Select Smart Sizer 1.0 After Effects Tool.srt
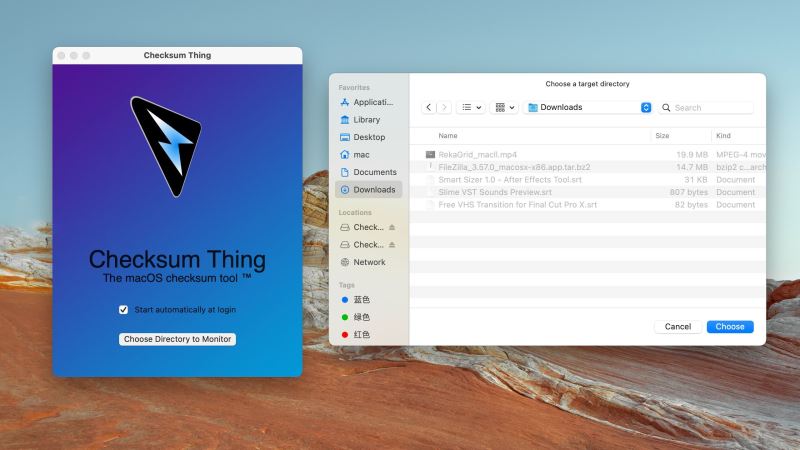The height and width of the screenshot is (450, 800). (x=587, y=180)
